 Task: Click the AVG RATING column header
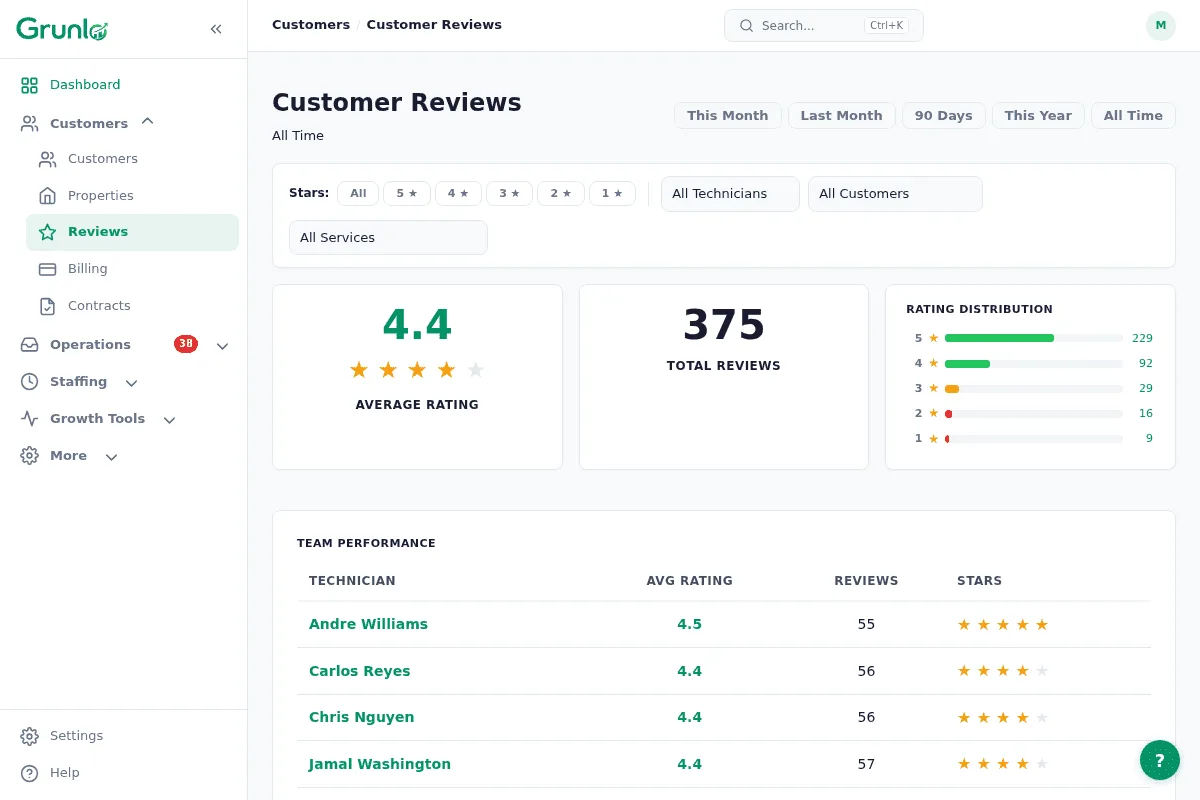[690, 581]
